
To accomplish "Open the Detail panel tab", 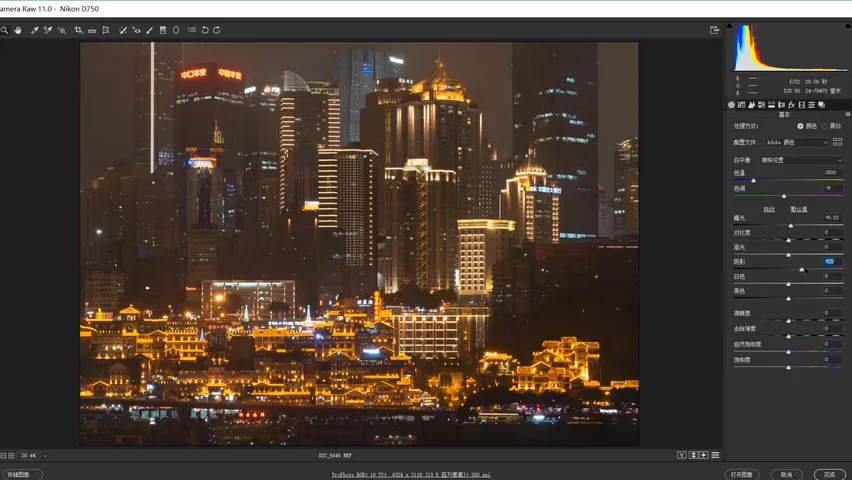I will 751,105.
